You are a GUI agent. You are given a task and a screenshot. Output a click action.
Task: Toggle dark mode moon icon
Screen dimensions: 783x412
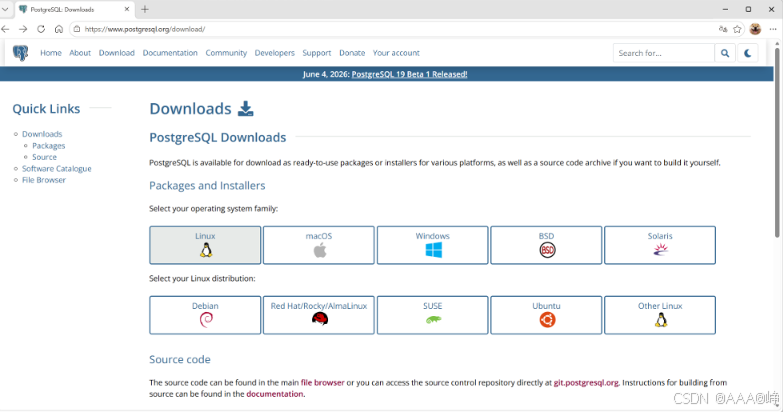coord(748,53)
